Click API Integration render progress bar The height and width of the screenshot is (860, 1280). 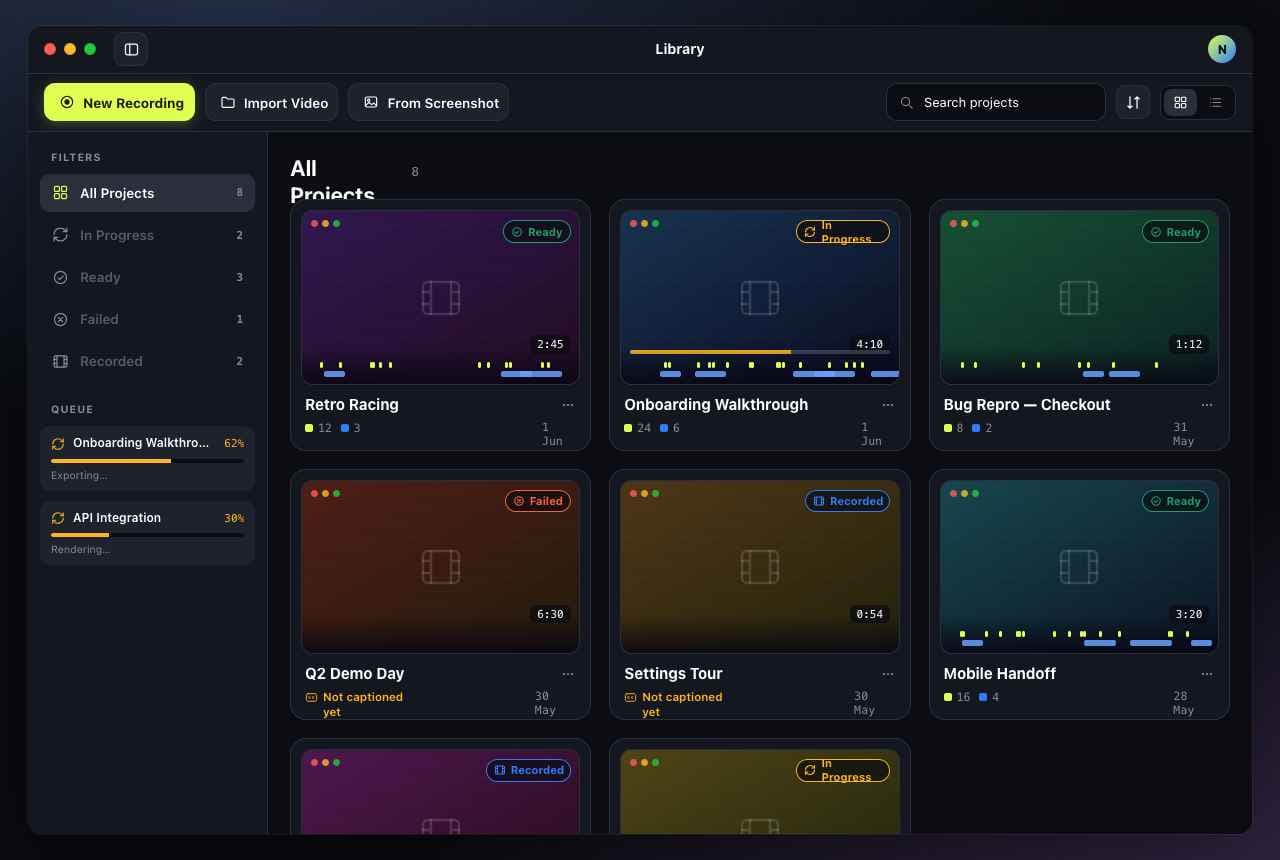coord(147,535)
